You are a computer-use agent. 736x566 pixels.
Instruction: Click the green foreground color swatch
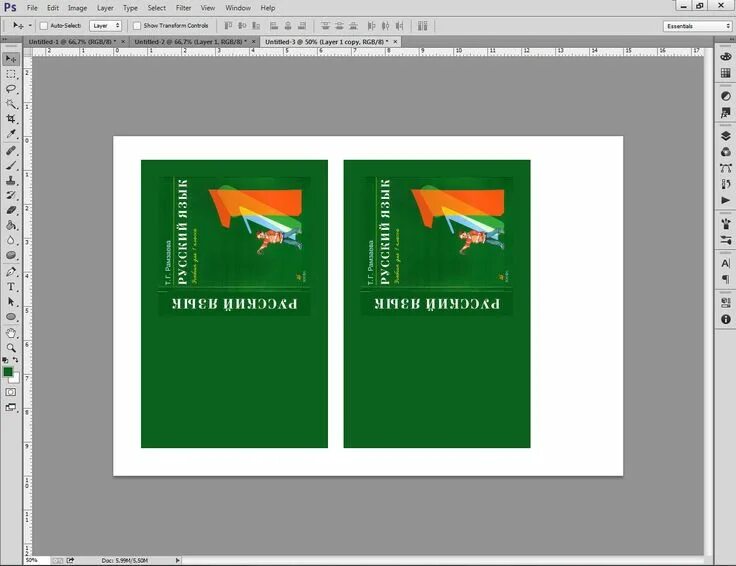click(x=8, y=372)
